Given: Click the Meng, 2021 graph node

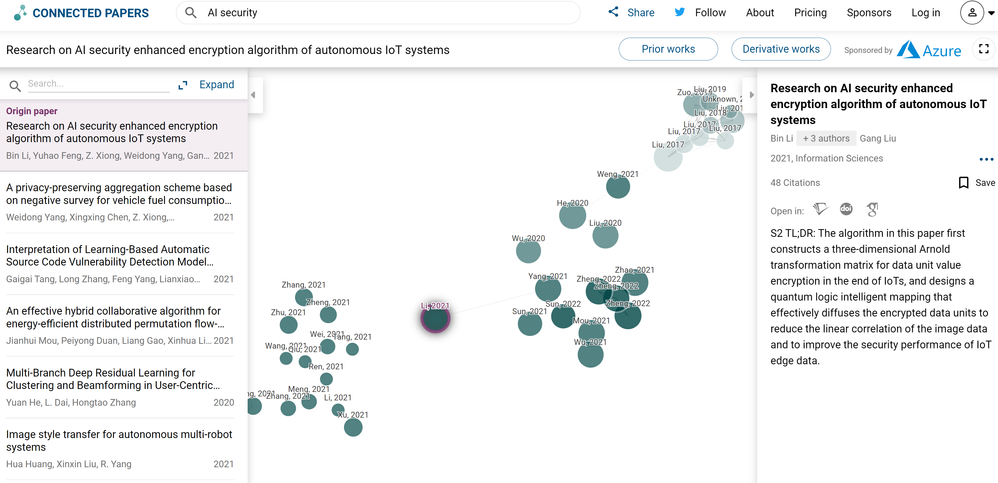Looking at the screenshot, I should pyautogui.click(x=309, y=402).
